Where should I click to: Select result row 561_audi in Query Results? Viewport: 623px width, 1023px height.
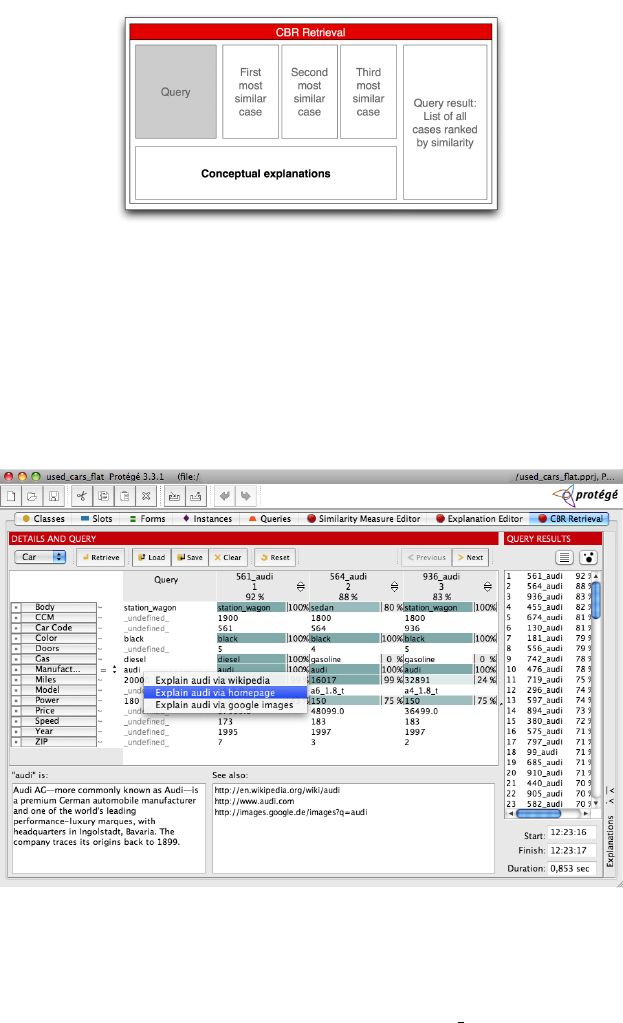[548, 576]
